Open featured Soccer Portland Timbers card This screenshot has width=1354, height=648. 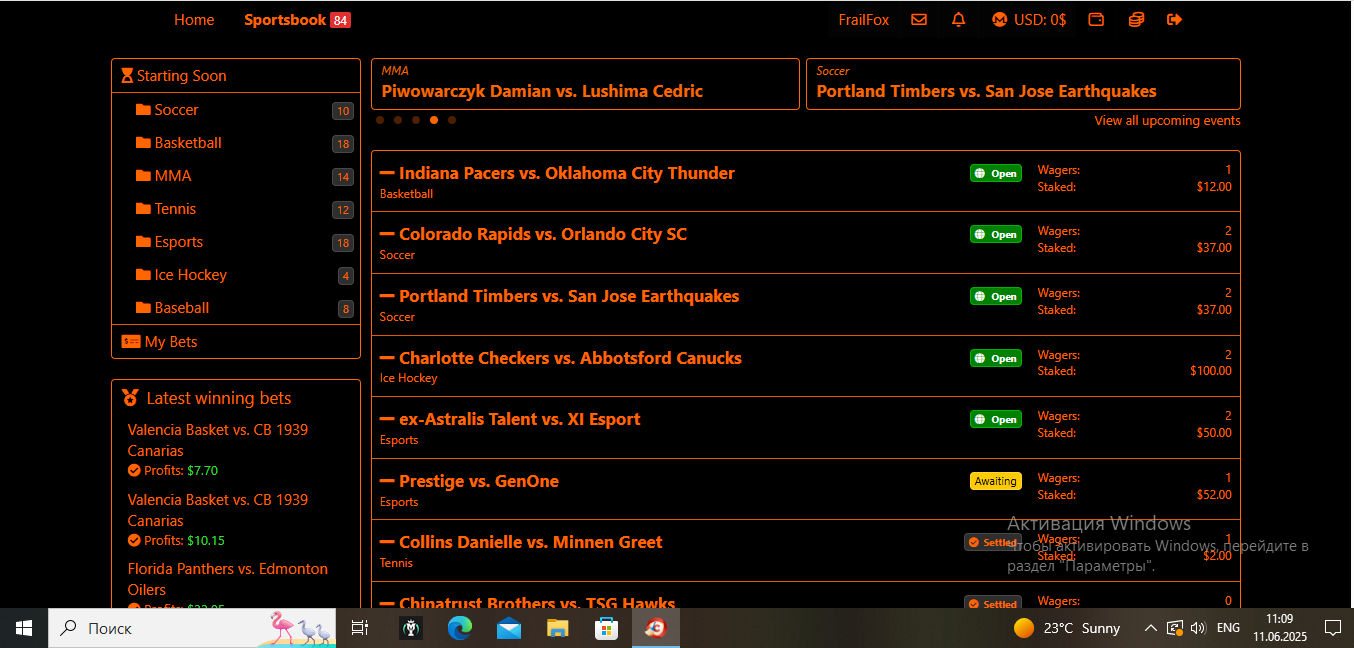click(1023, 84)
